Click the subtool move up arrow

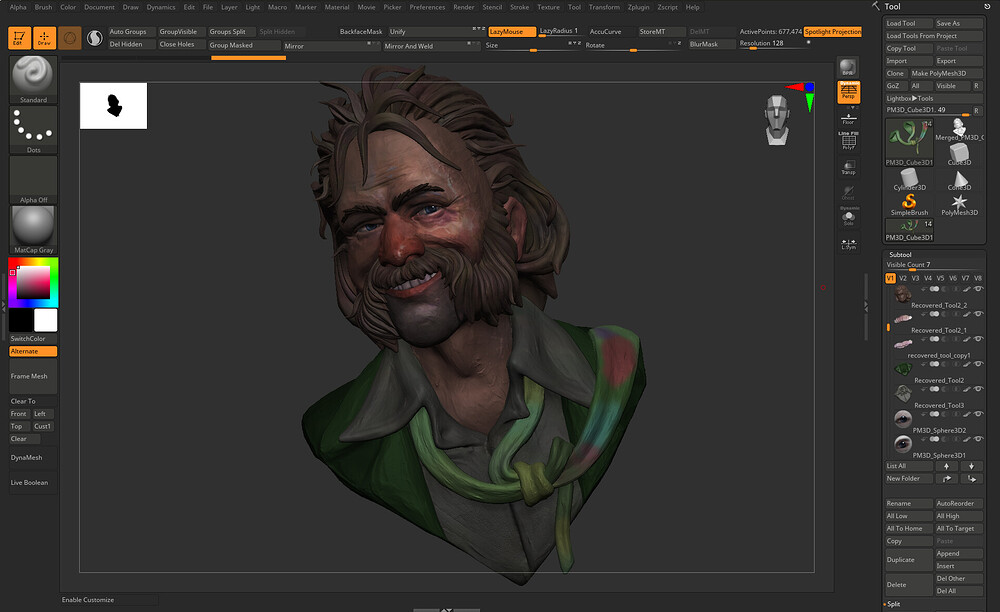tap(946, 466)
